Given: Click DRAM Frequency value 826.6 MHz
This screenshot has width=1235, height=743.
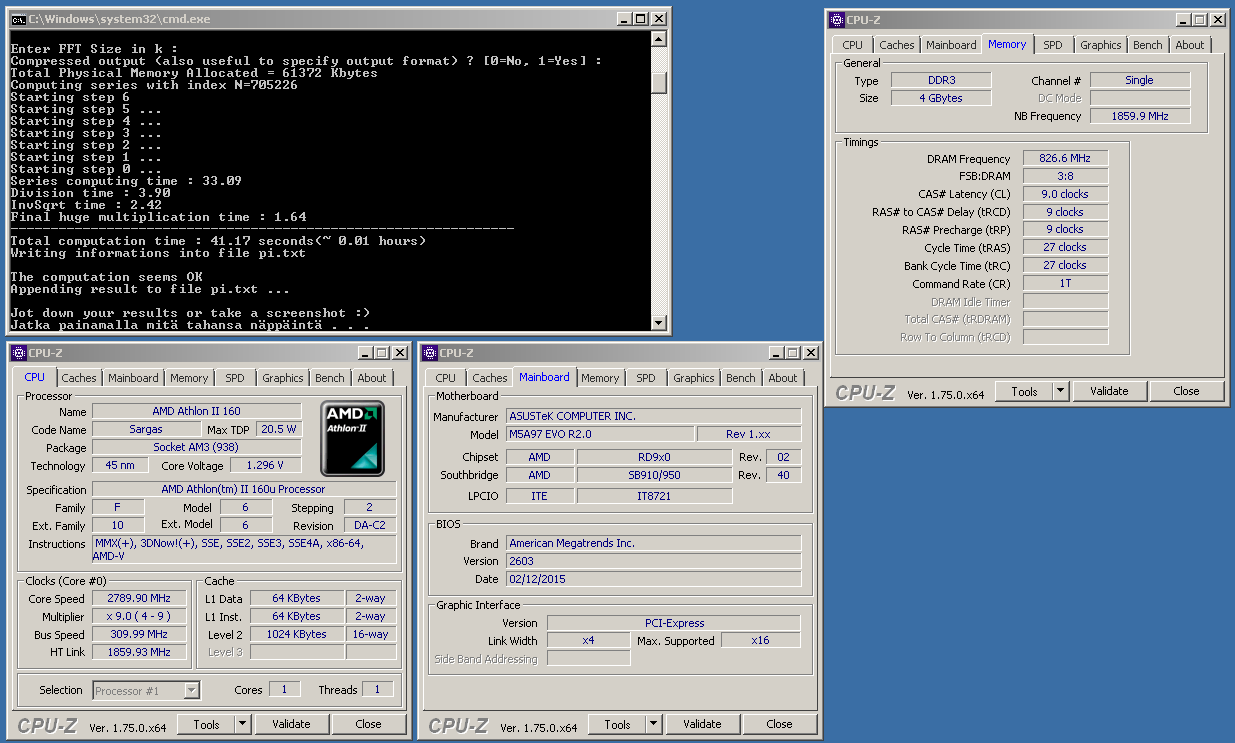Looking at the screenshot, I should click(1065, 158).
